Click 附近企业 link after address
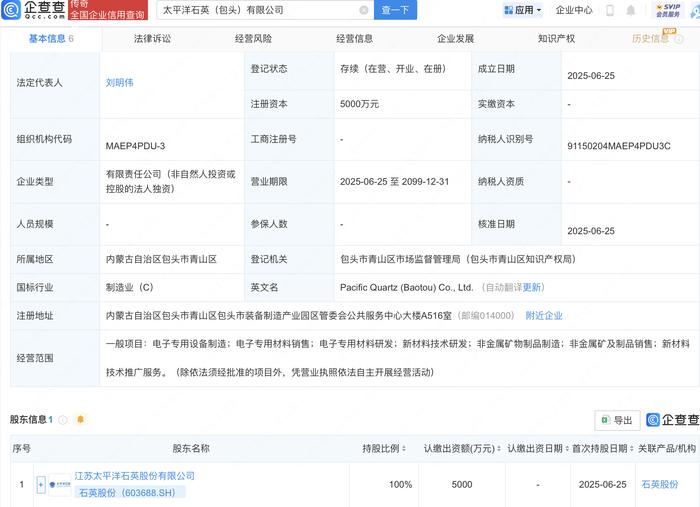The width and height of the screenshot is (700, 507). pyautogui.click(x=544, y=316)
